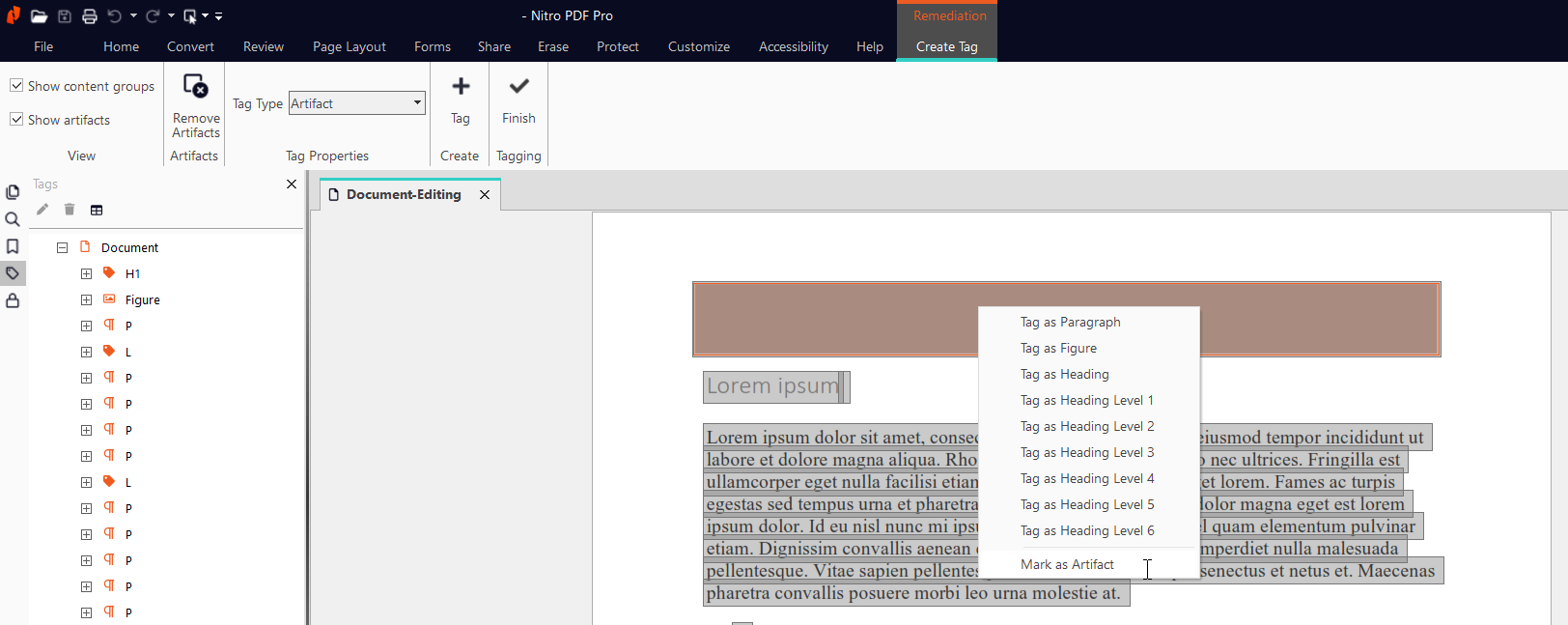
Task: Open the Tag Type dropdown
Action: click(417, 103)
